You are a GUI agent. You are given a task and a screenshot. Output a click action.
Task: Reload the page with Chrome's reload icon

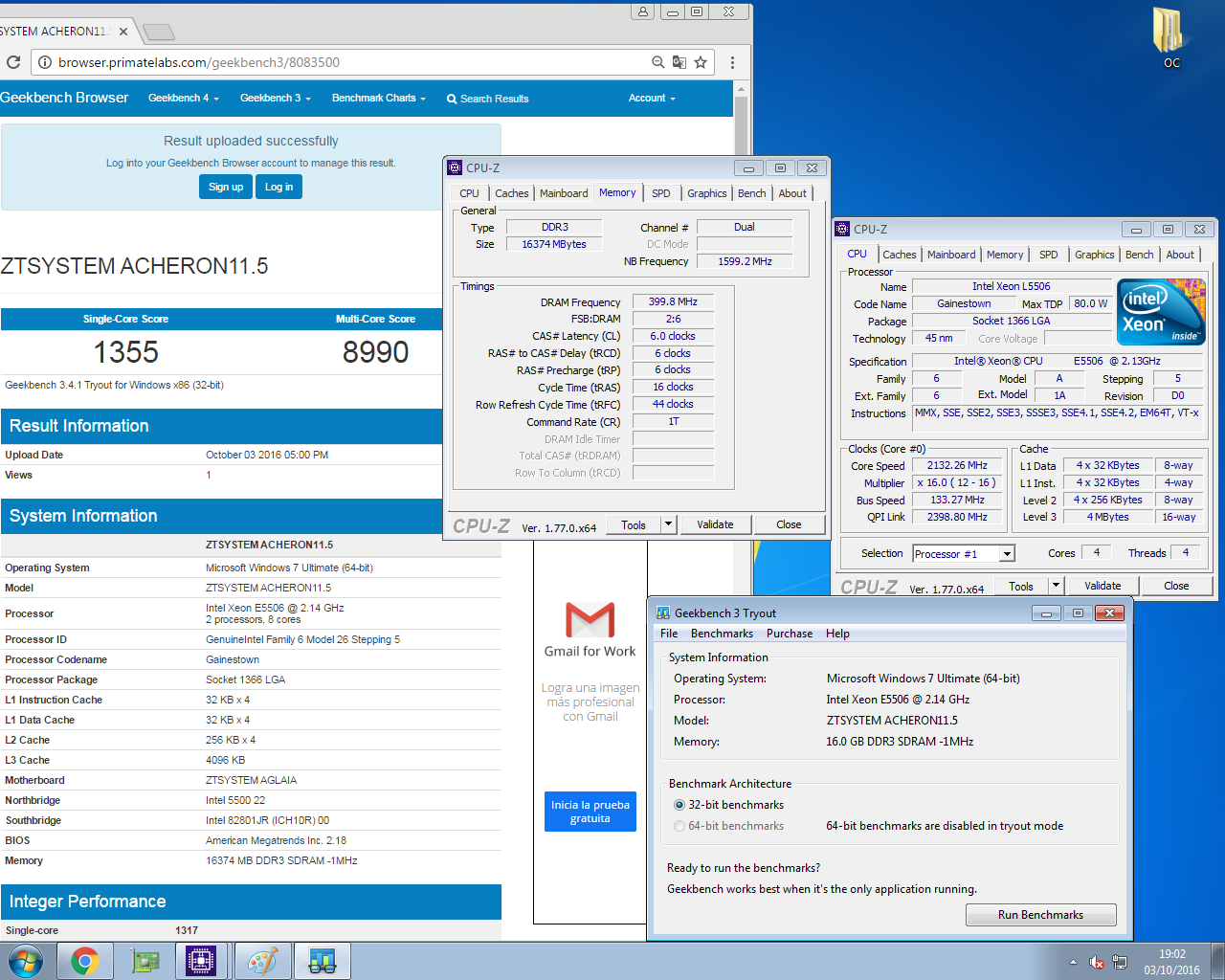[13, 62]
